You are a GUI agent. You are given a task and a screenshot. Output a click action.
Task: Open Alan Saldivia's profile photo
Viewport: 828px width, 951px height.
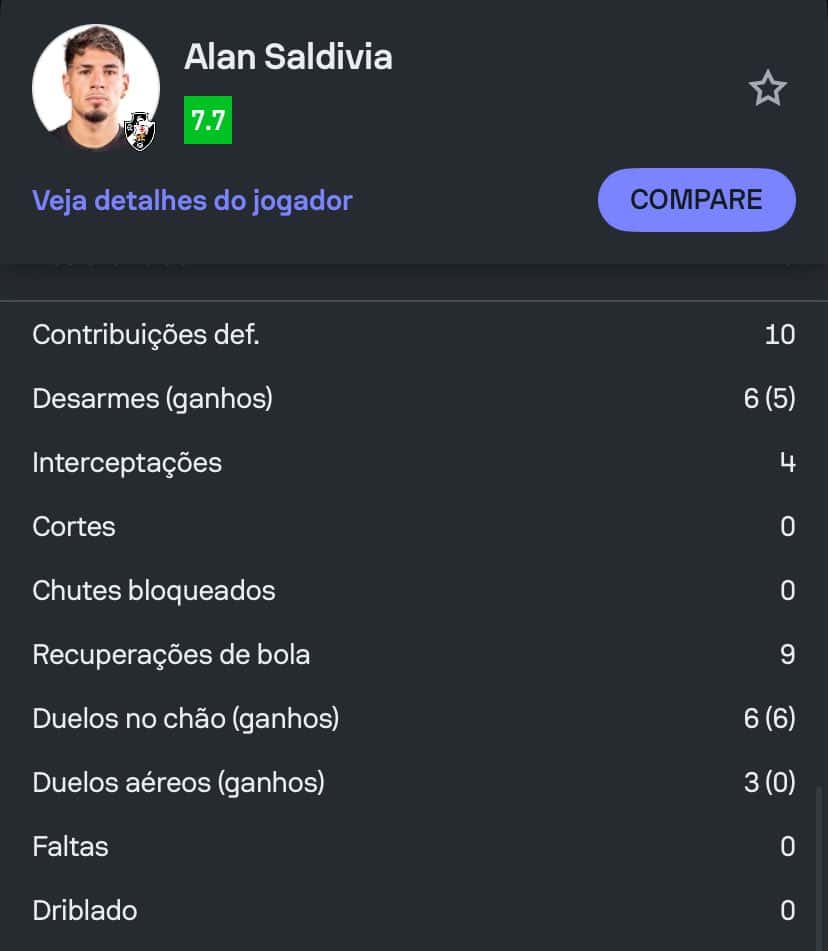pyautogui.click(x=95, y=88)
